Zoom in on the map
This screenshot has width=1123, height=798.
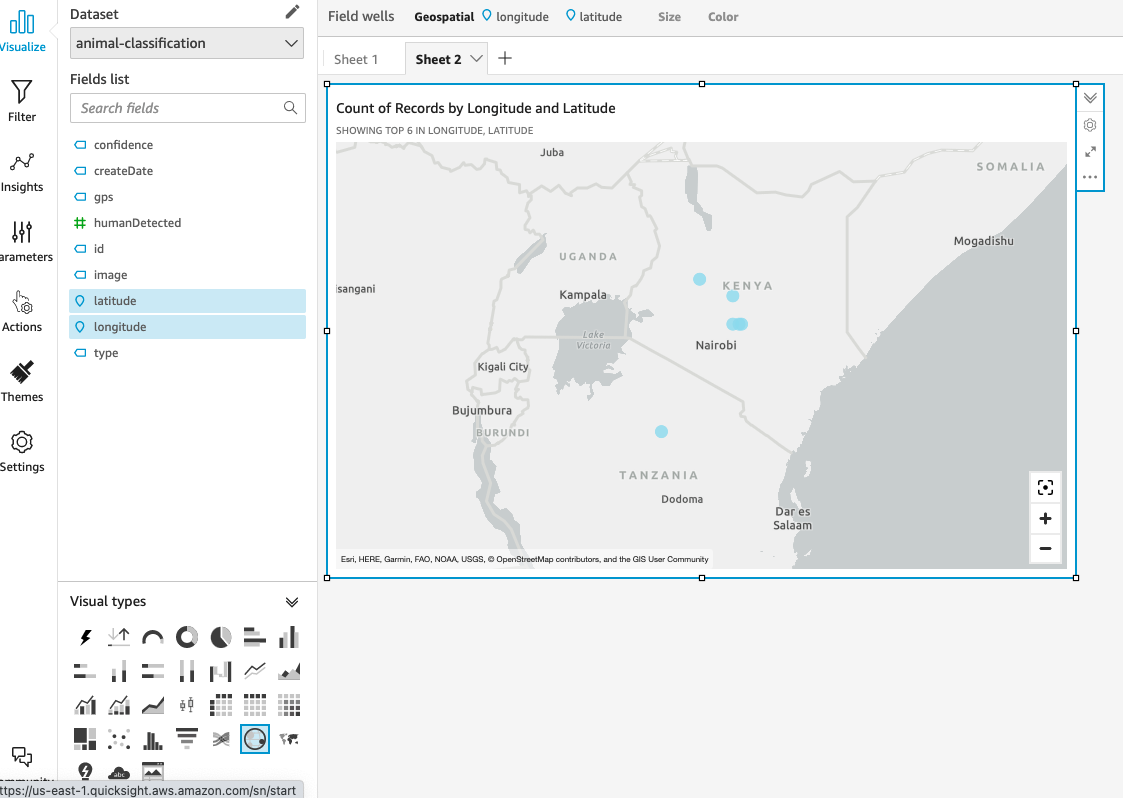click(x=1045, y=518)
